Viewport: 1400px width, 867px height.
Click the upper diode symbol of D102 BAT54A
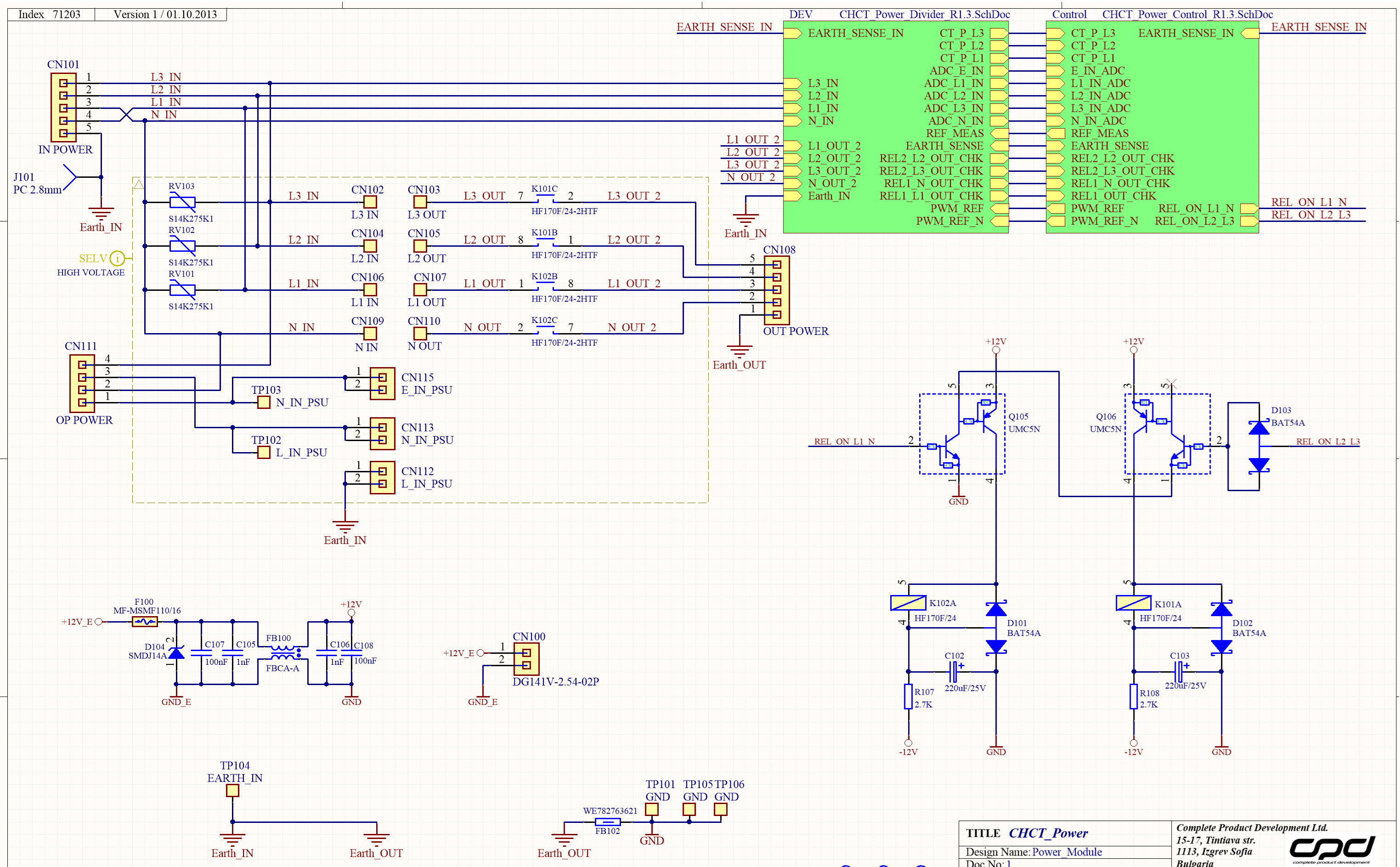[x=1221, y=609]
